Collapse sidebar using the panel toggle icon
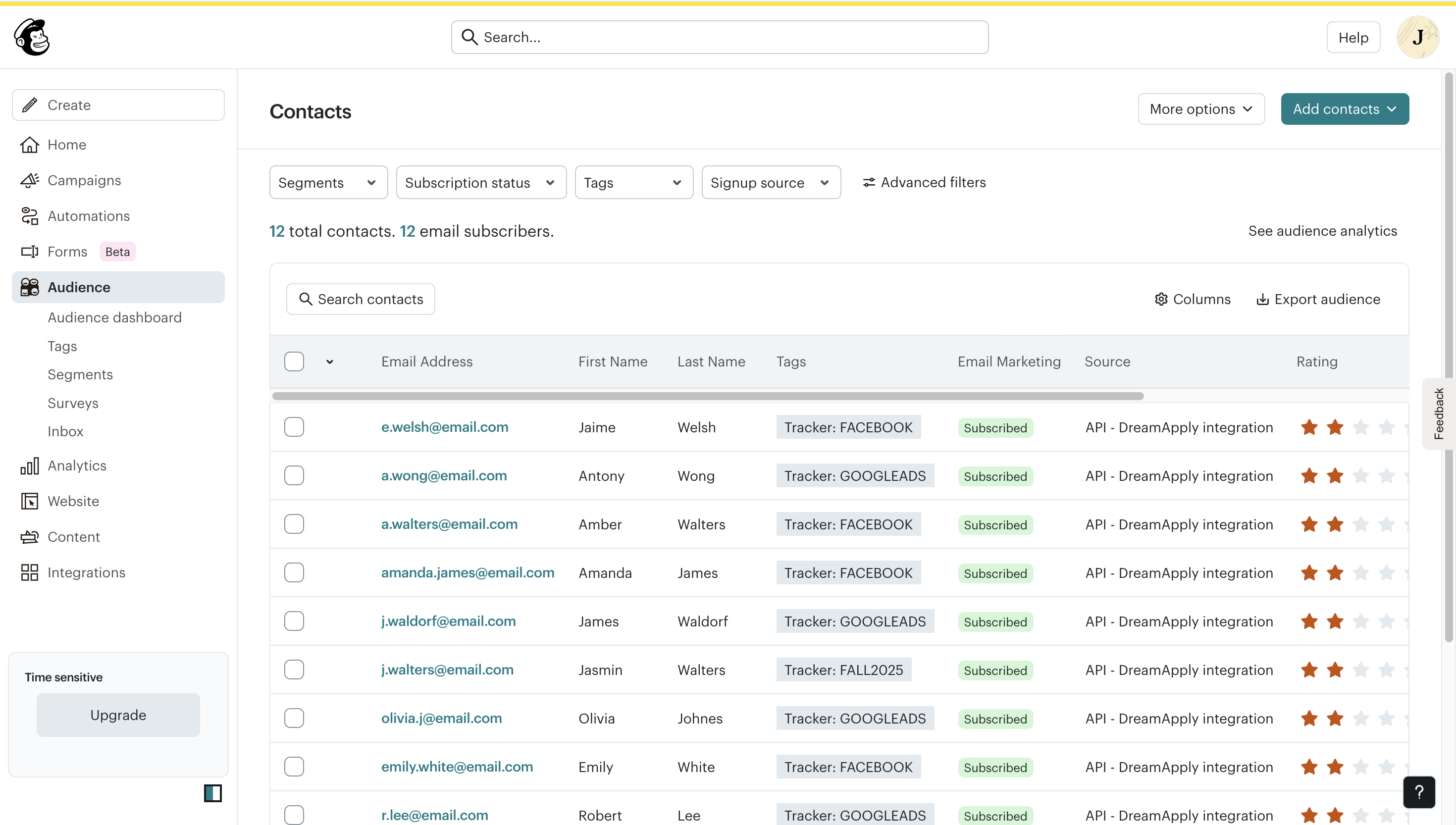The height and width of the screenshot is (825, 1456). 213,793
